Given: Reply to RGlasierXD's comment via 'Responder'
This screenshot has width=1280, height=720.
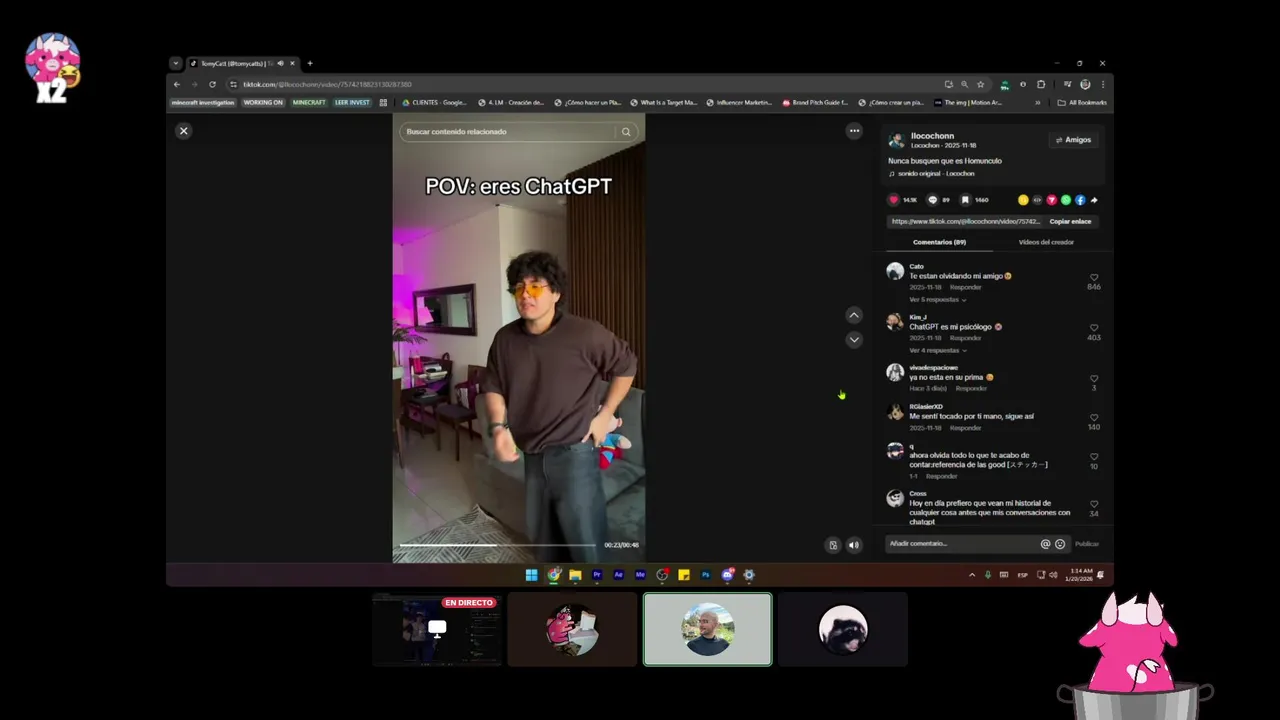Looking at the screenshot, I should pos(965,428).
